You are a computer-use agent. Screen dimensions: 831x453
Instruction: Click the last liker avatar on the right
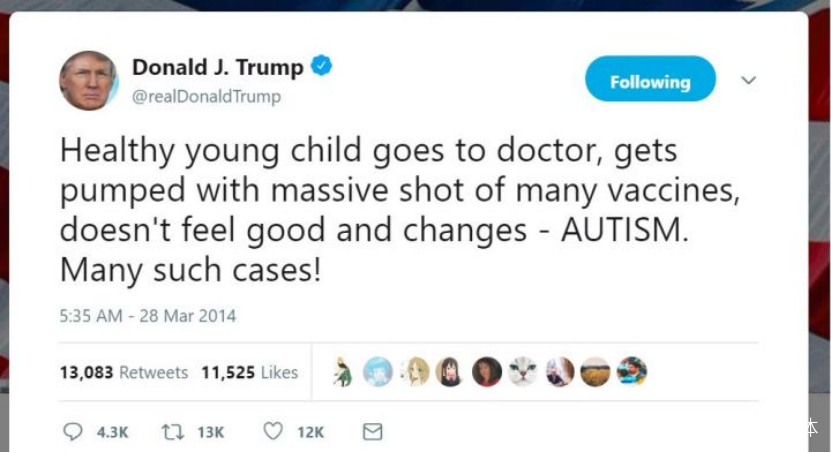pyautogui.click(x=632, y=371)
